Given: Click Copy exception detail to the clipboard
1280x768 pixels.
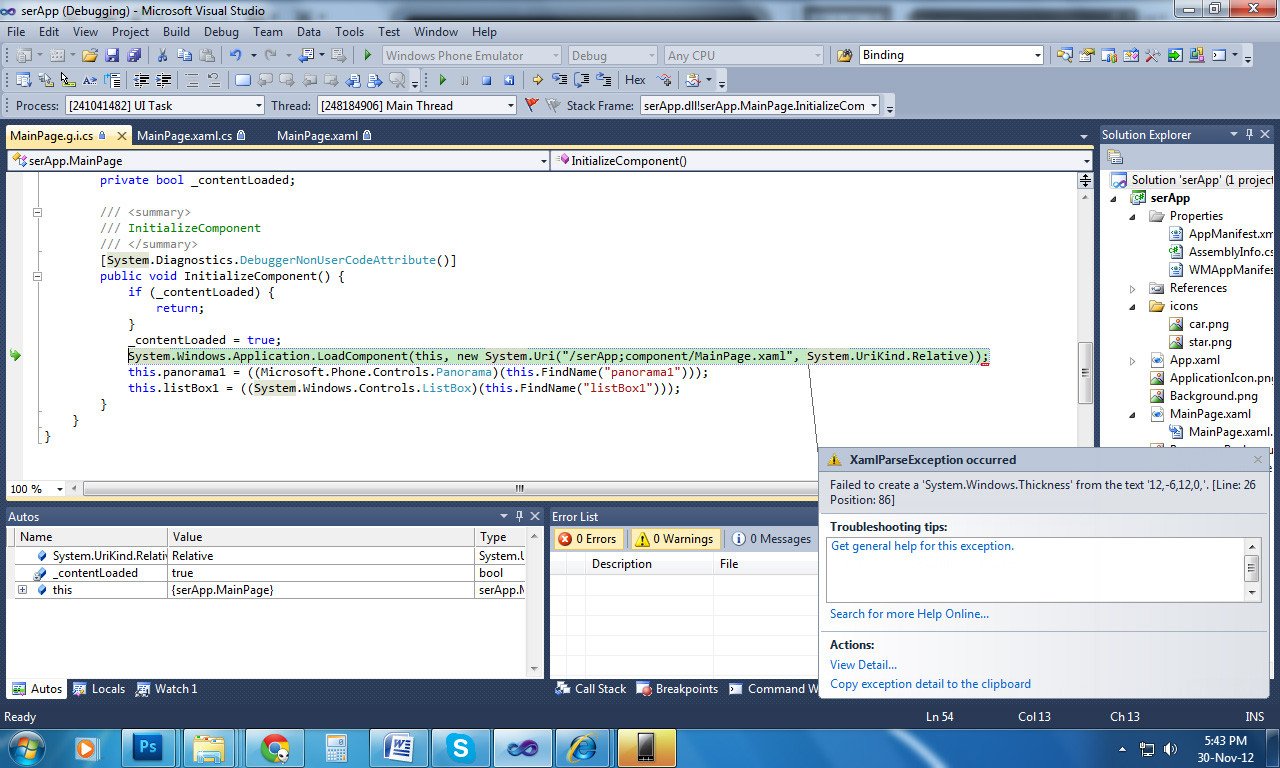Looking at the screenshot, I should click(x=930, y=684).
